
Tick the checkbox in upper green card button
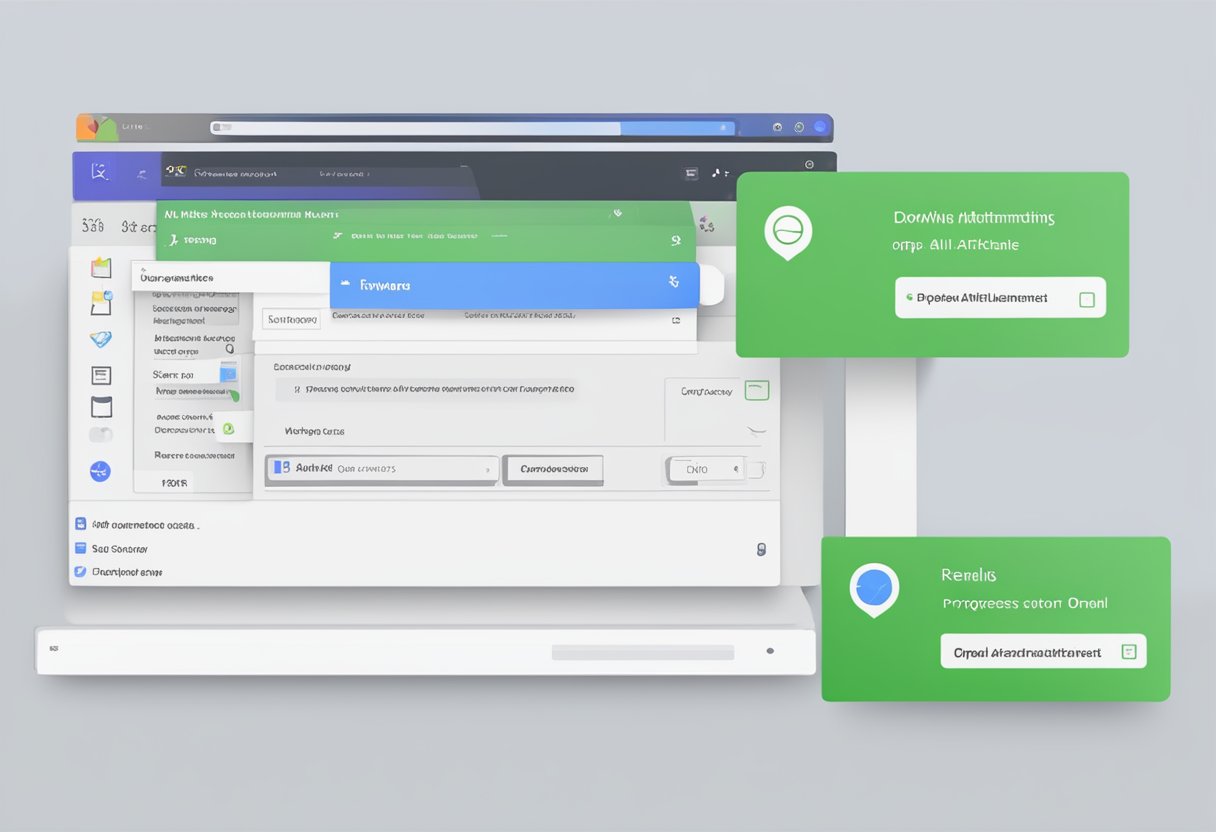1086,299
